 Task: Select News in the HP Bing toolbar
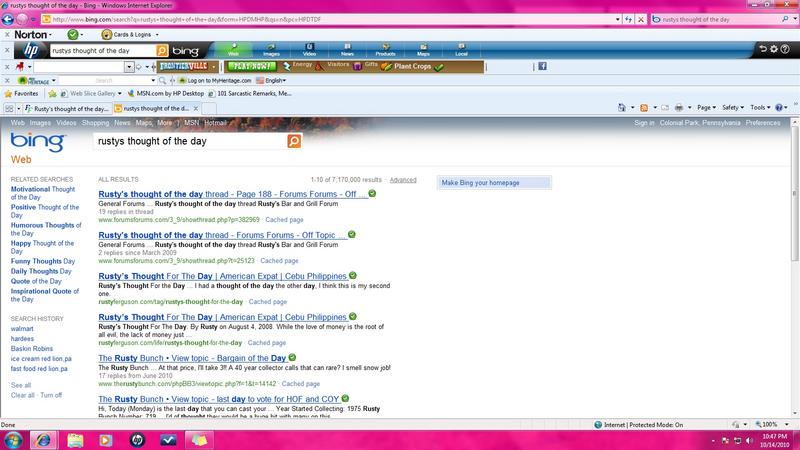(x=347, y=50)
